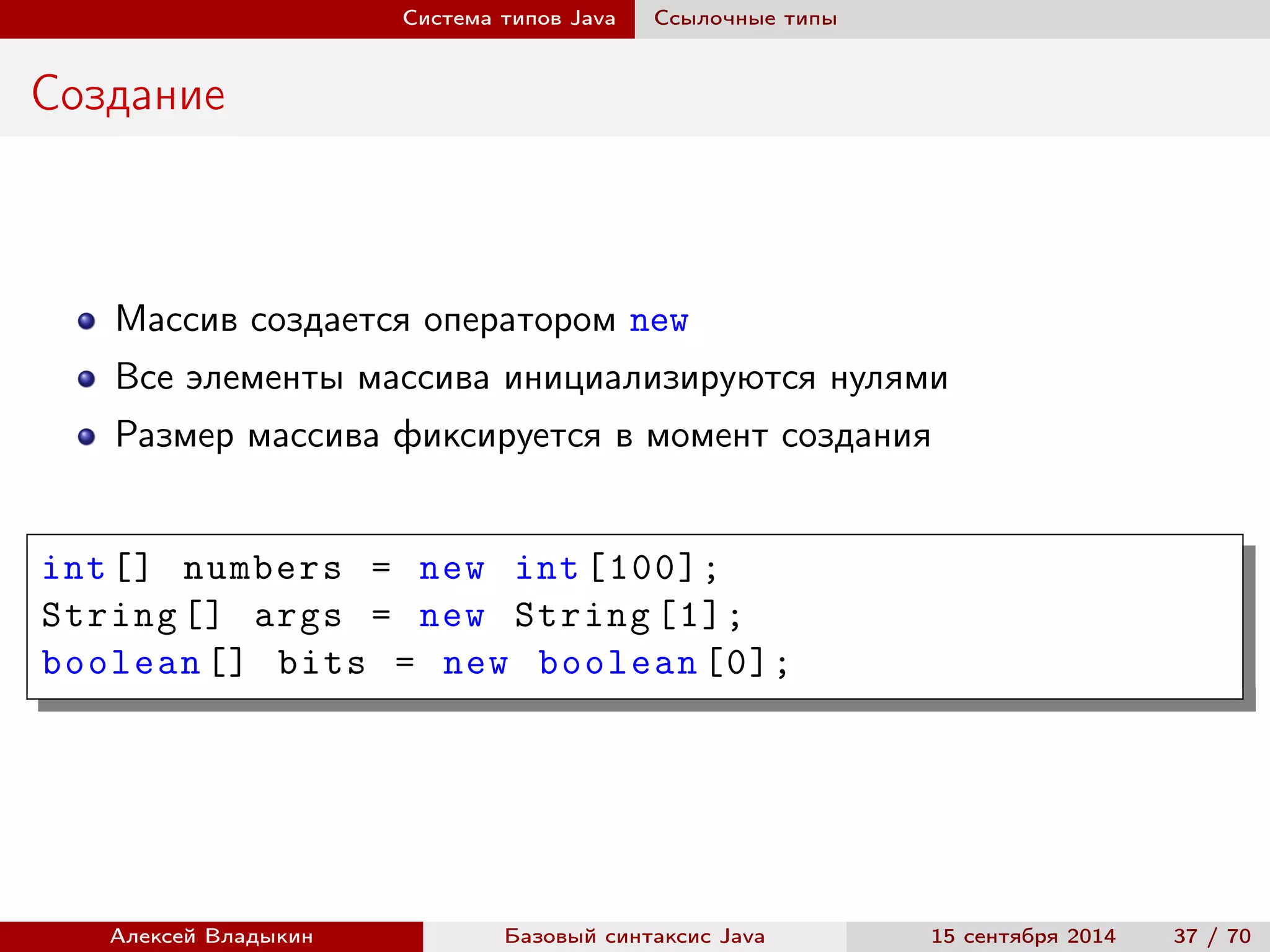
Task: Click footer title 'Базовый синтаксис Java'
Action: tap(635, 936)
